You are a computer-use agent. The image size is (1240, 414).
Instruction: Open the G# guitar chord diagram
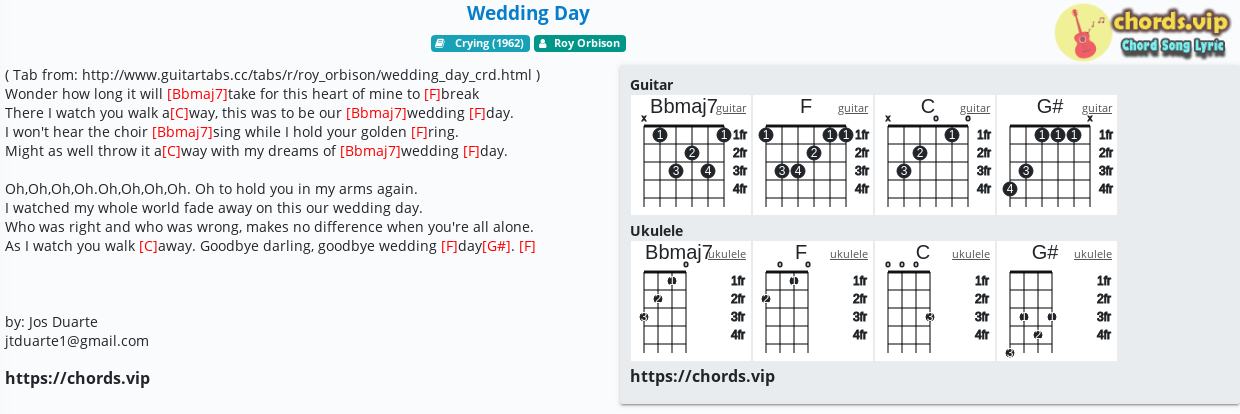1057,155
